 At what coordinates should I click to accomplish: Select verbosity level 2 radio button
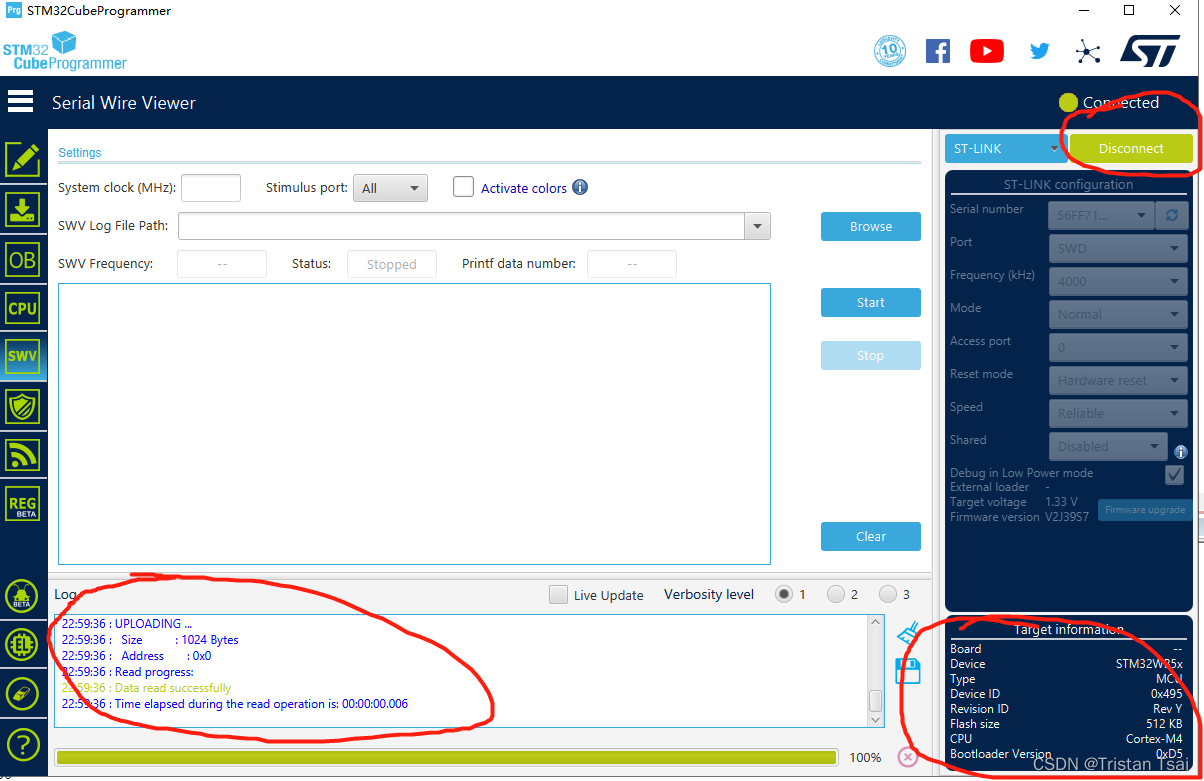(836, 594)
